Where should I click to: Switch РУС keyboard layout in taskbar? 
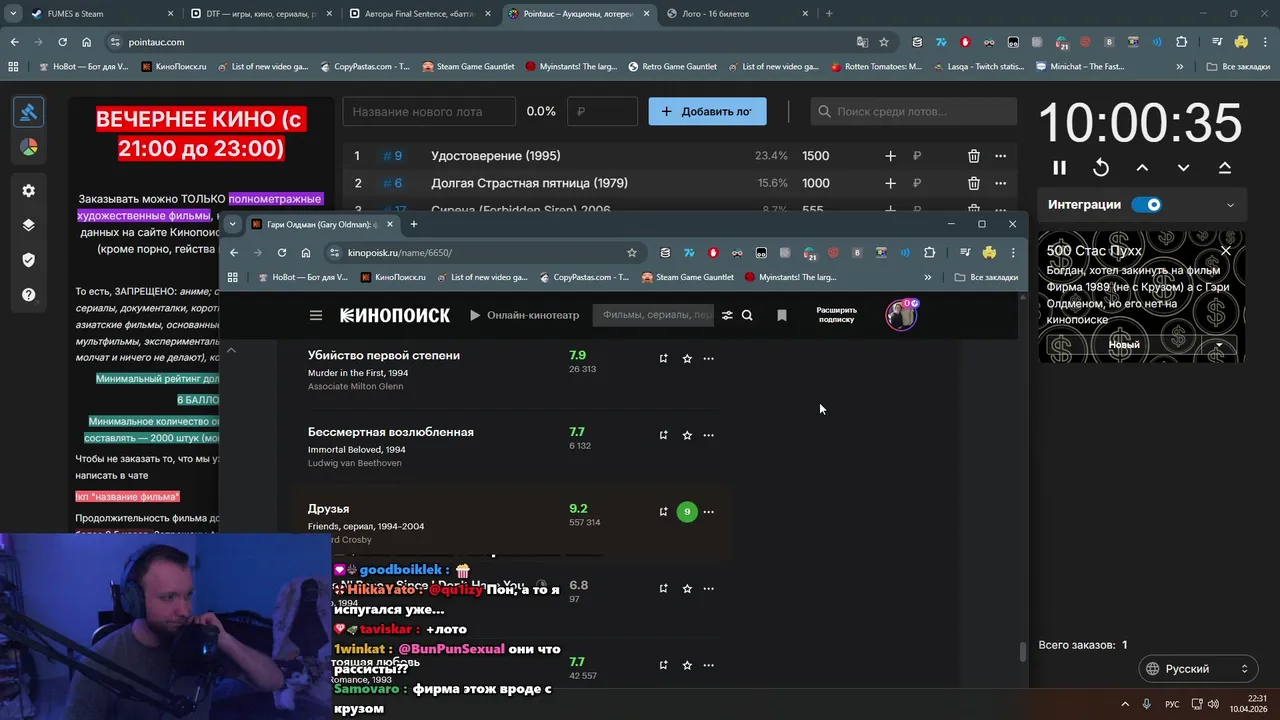pyautogui.click(x=1172, y=703)
